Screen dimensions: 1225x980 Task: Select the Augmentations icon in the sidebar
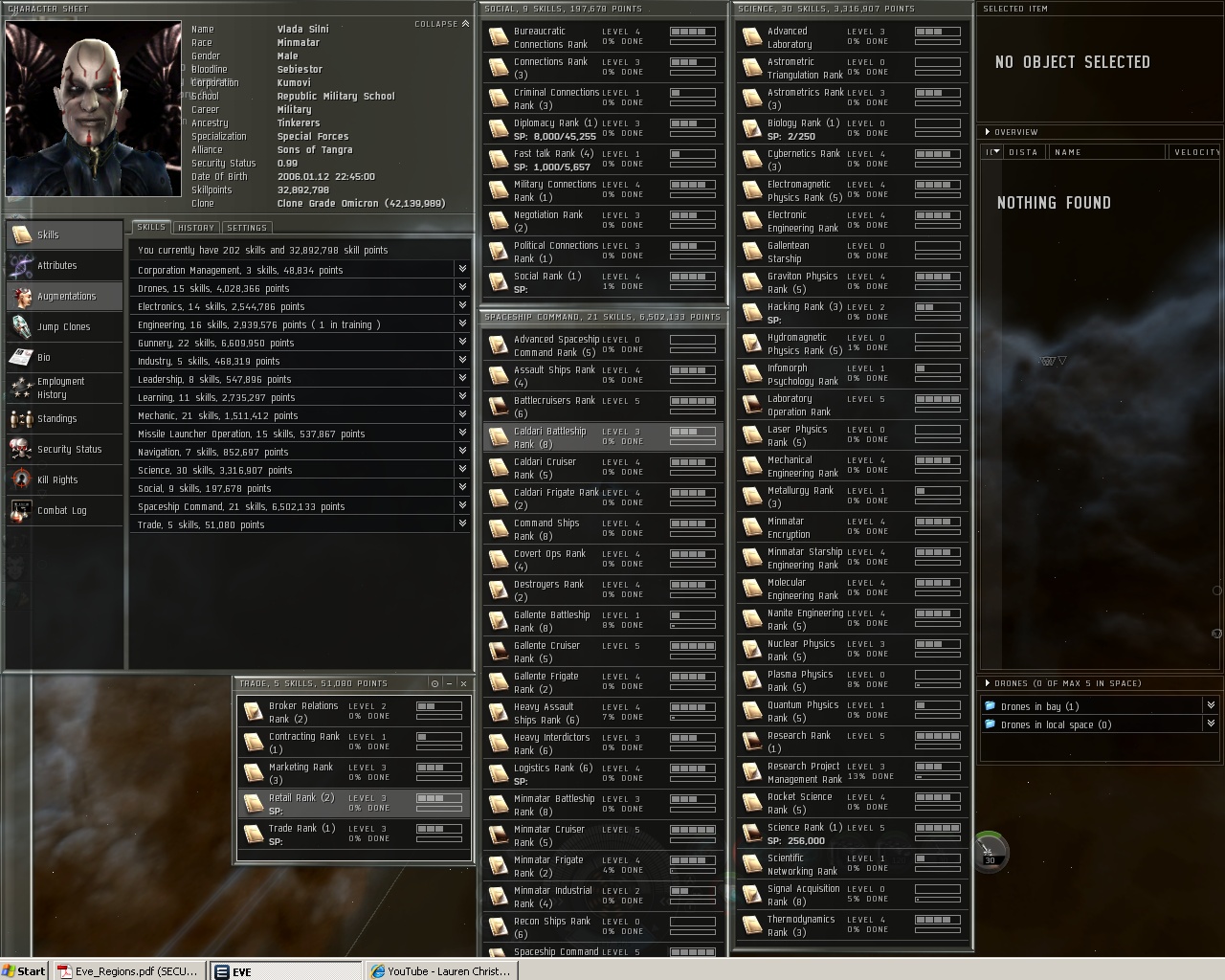21,297
